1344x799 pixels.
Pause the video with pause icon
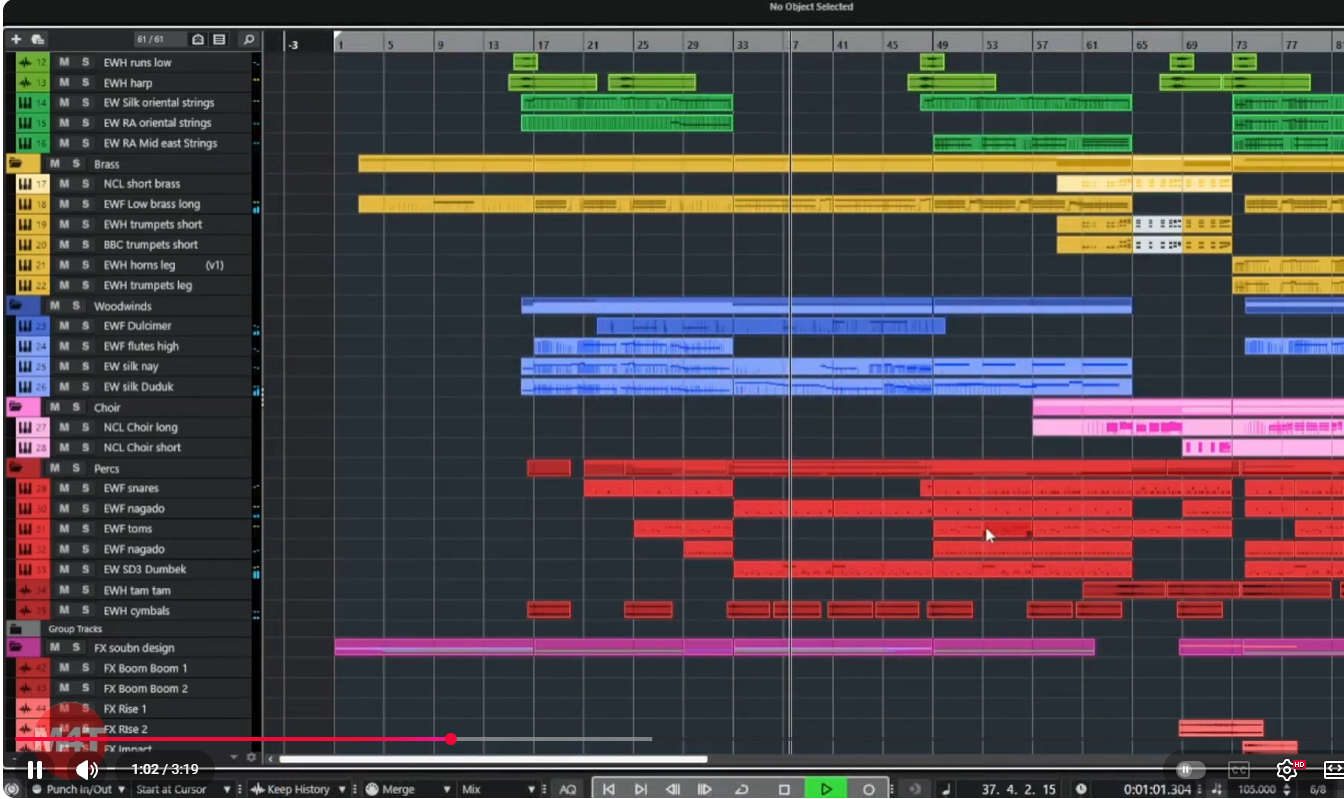pyautogui.click(x=34, y=769)
